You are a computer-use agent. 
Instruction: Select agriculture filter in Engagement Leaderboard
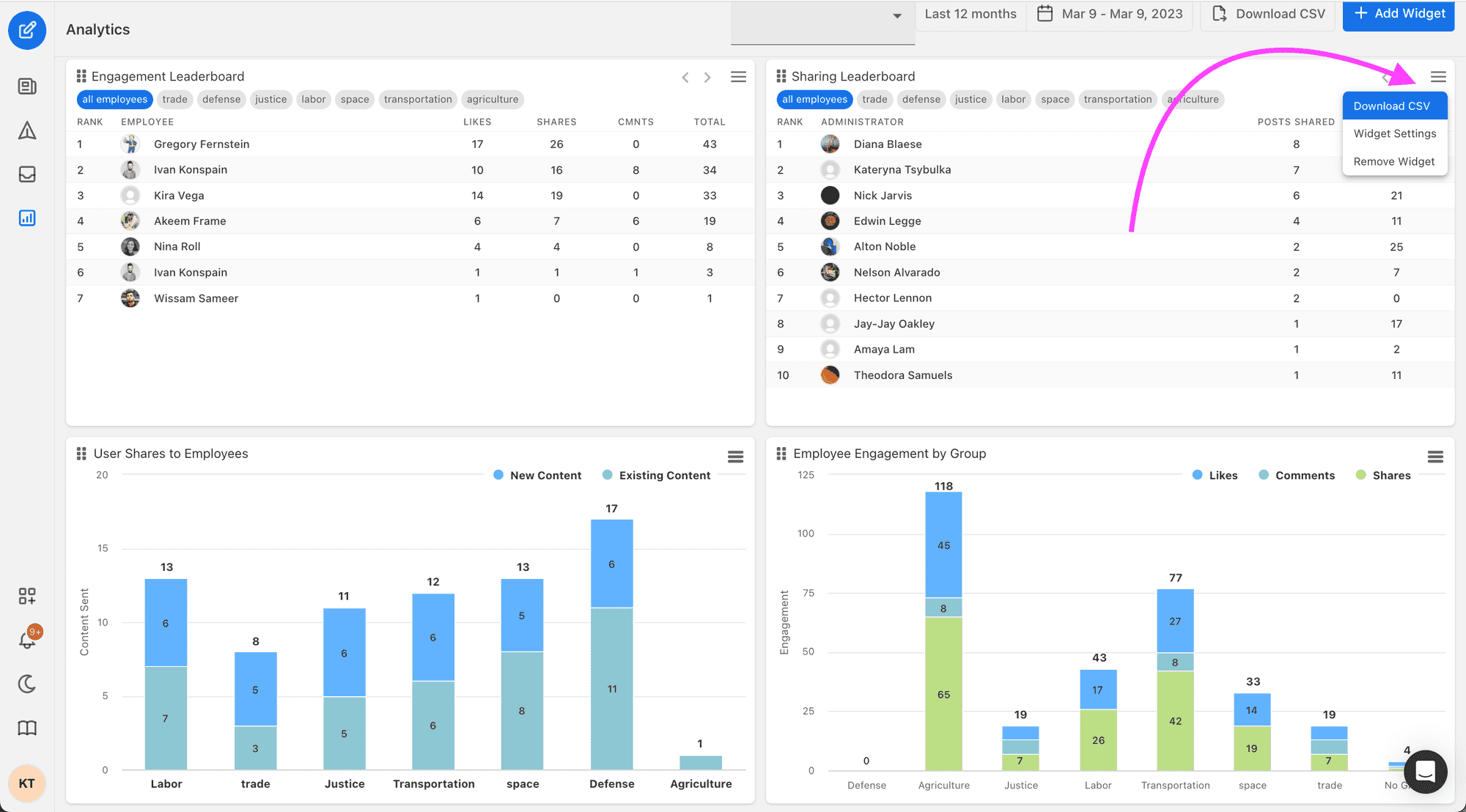click(493, 99)
